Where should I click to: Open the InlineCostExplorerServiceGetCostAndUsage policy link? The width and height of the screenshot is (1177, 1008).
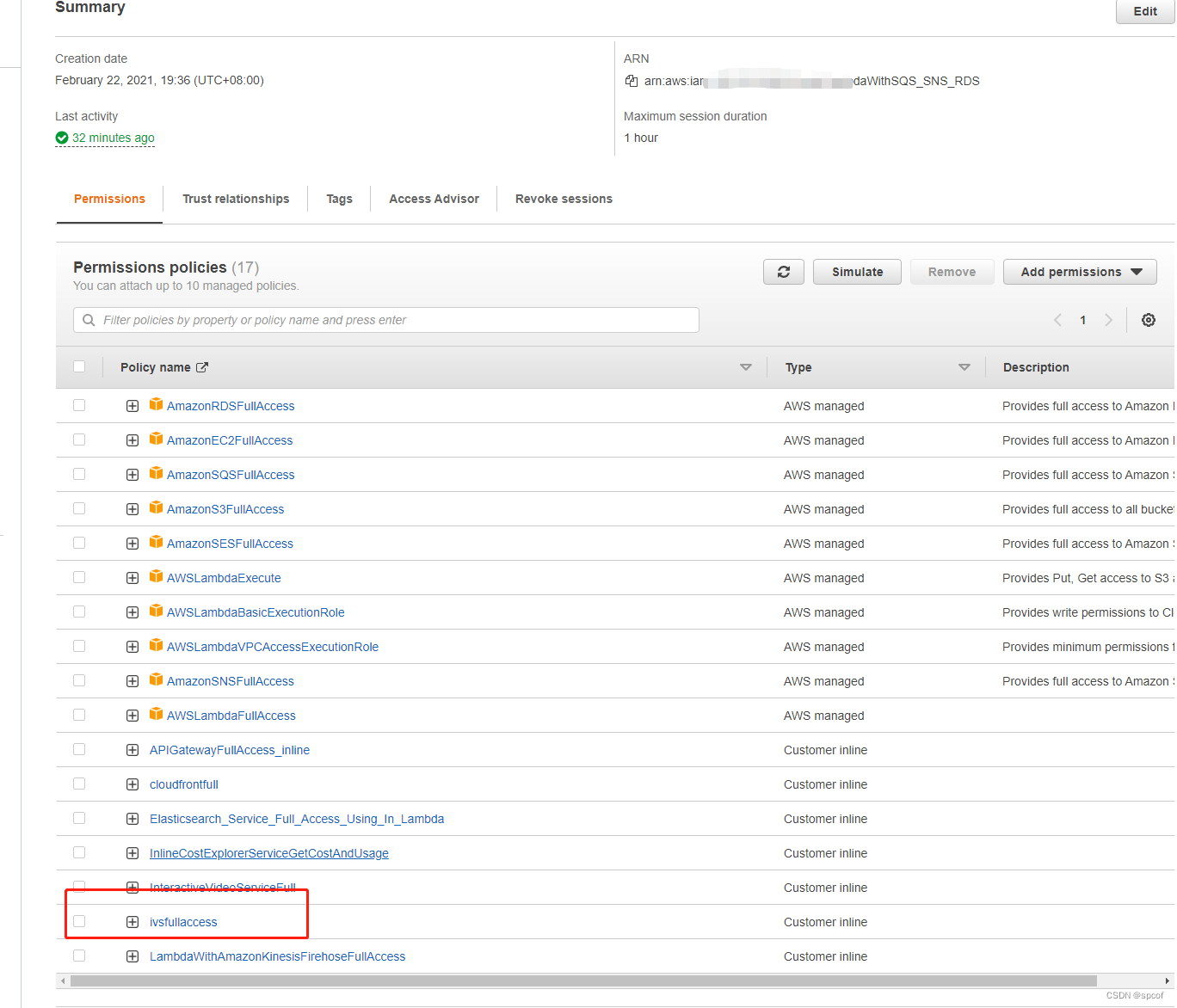click(x=269, y=853)
